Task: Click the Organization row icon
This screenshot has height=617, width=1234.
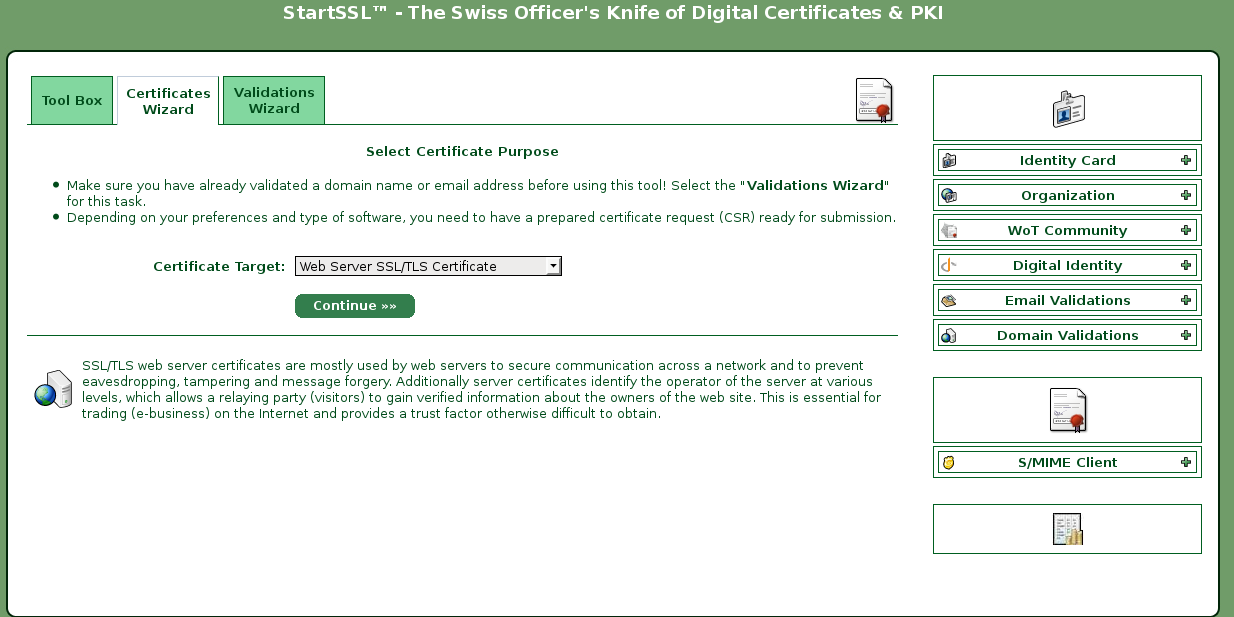Action: [949, 195]
